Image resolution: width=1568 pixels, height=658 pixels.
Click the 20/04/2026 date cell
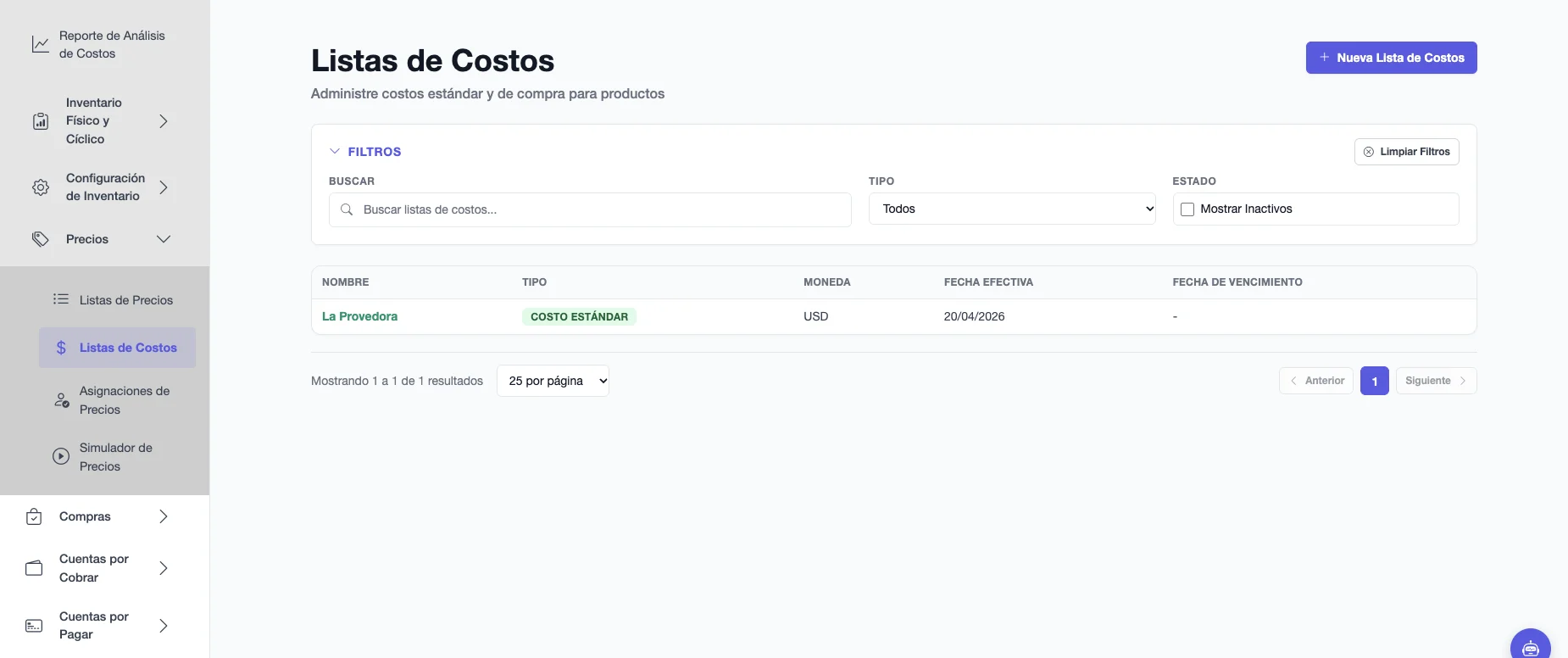(975, 316)
